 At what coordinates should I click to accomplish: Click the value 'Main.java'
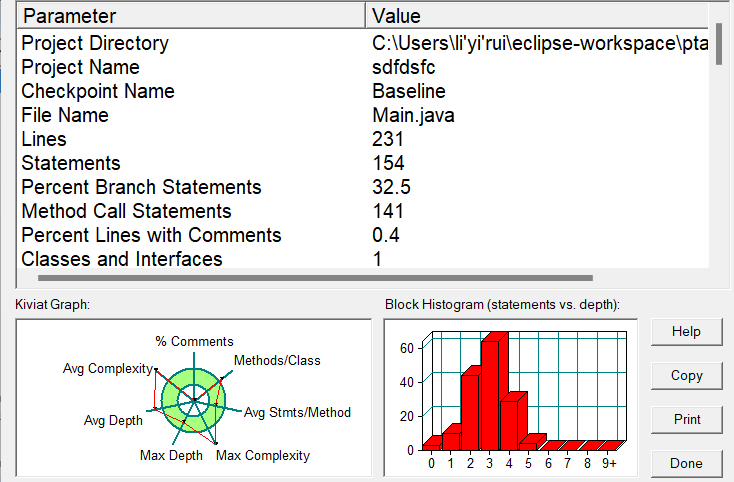tap(413, 115)
